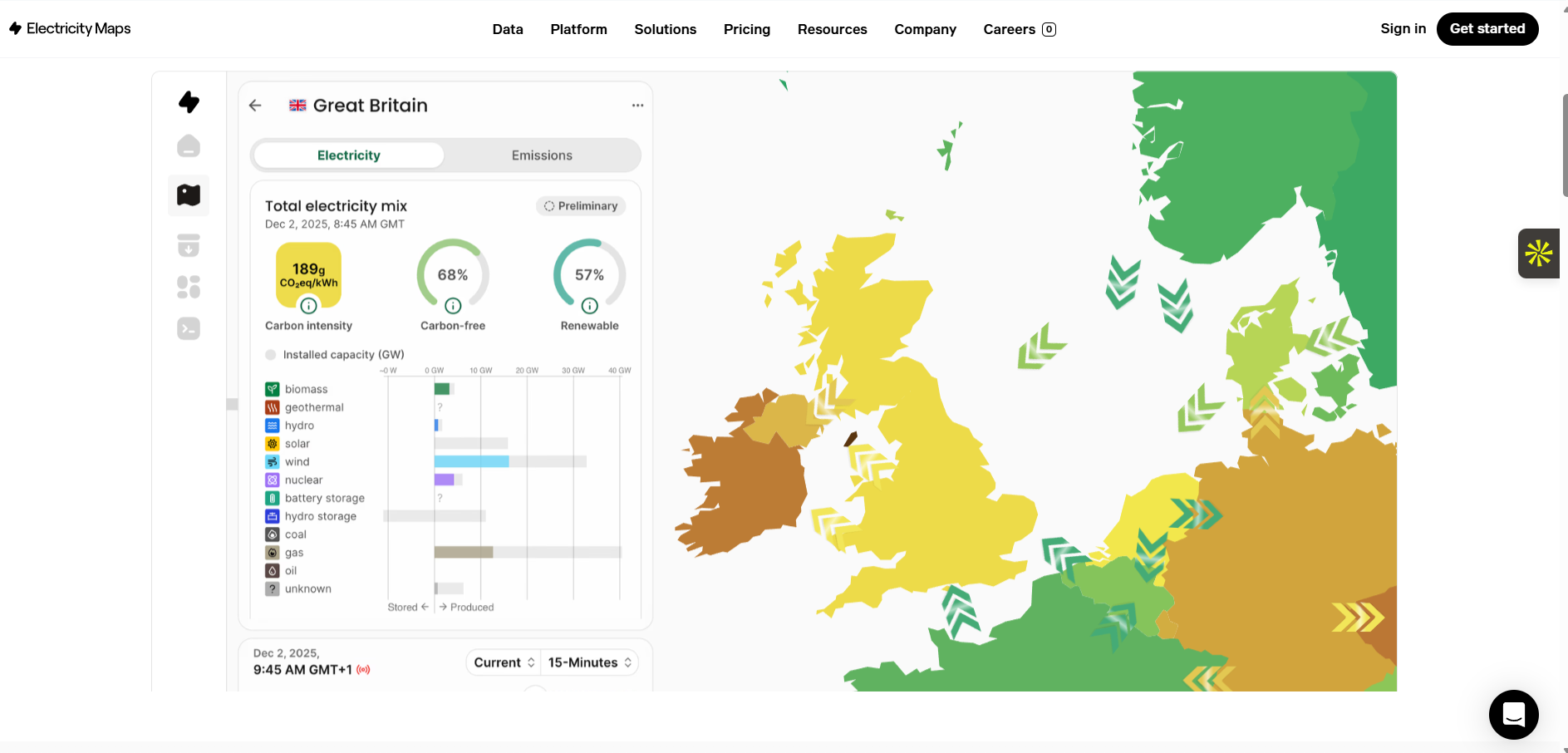Viewport: 1568px width, 753px height.
Task: Select the apps grid icon in the sidebar
Action: point(189,287)
